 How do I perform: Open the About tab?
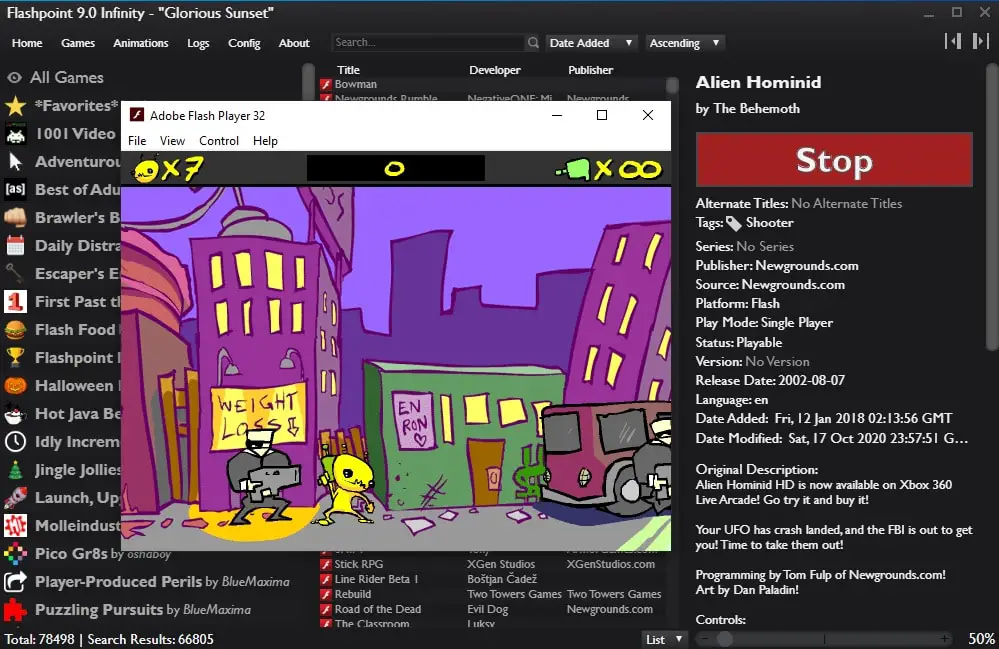[294, 43]
